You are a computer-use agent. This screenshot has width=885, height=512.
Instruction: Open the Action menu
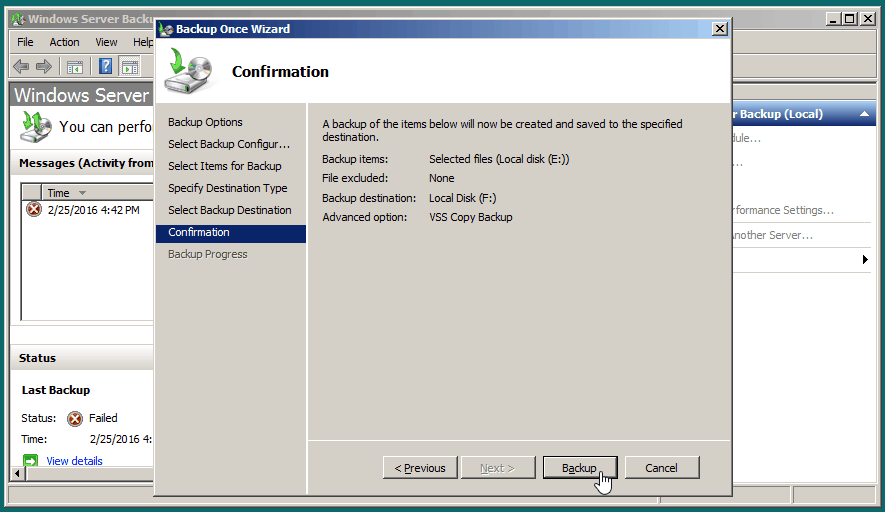pos(64,42)
